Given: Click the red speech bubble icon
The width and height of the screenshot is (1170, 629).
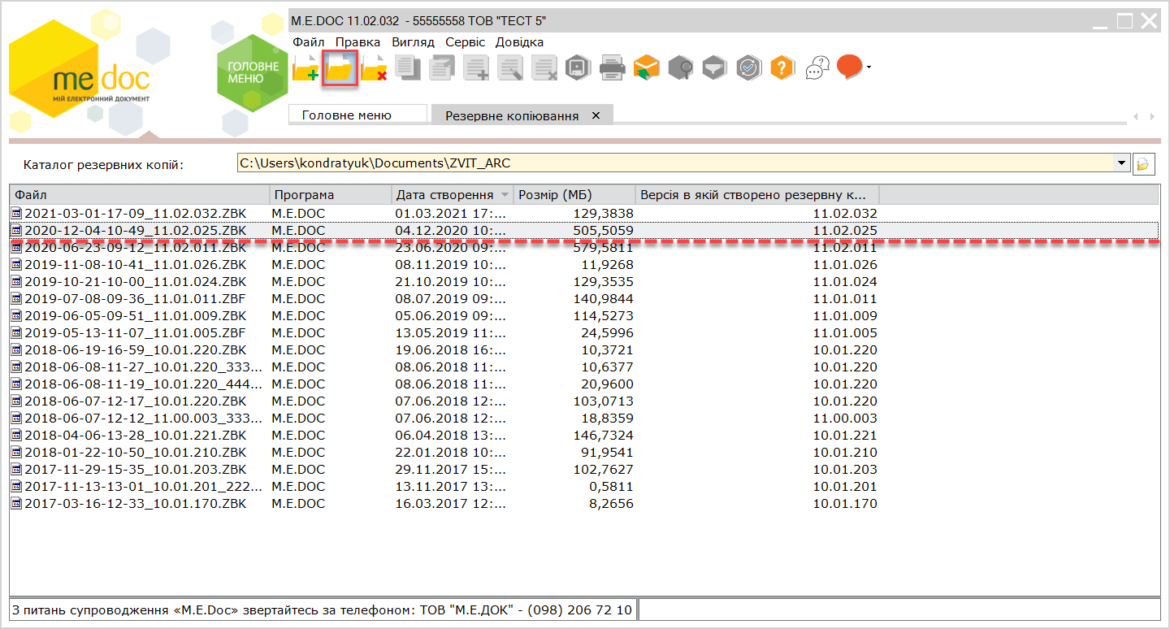Looking at the screenshot, I should point(849,67).
